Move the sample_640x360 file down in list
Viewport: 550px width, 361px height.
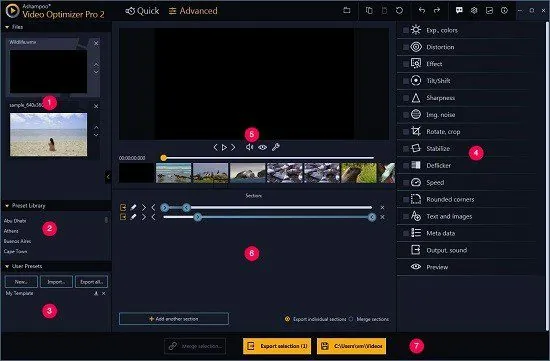pyautogui.click(x=96, y=135)
